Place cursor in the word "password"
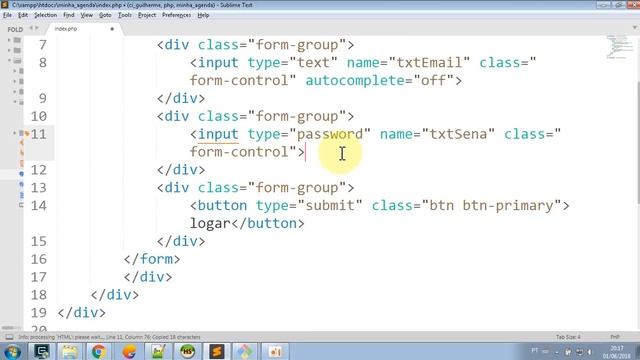Screen dimensions: 640x360 pyautogui.click(x=330, y=134)
